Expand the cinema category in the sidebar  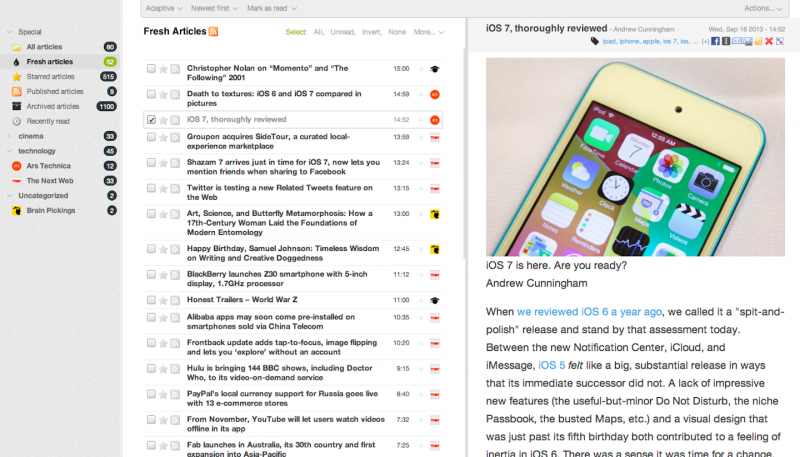[x=7, y=136]
